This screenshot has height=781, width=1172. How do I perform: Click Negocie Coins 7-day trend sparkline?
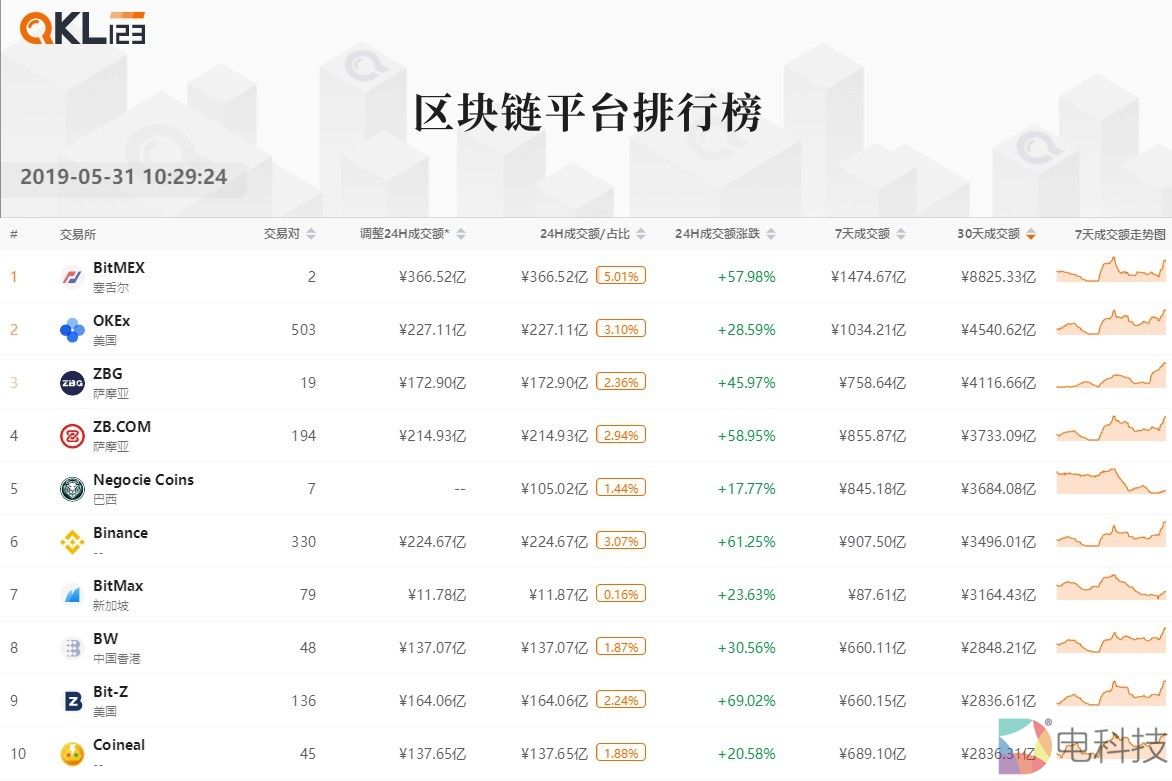click(1111, 481)
